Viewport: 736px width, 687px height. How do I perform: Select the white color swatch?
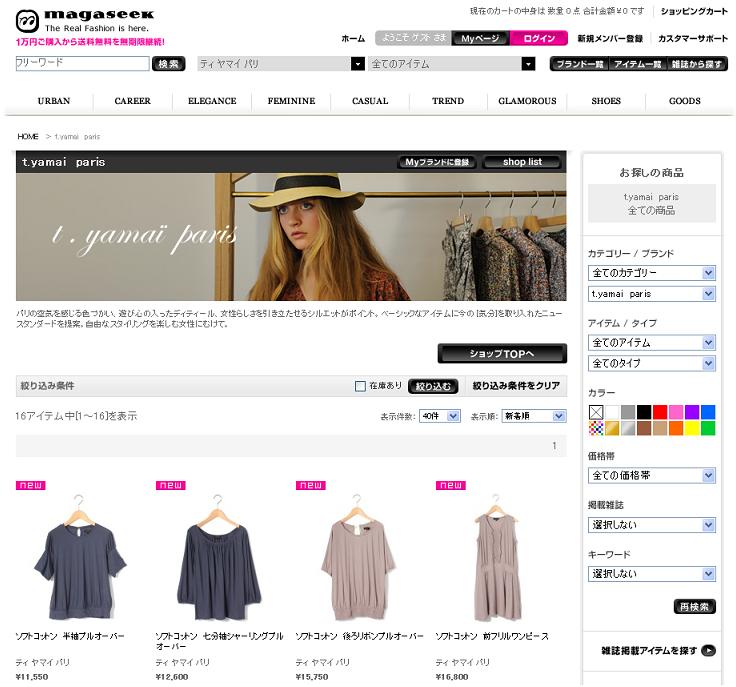click(x=612, y=412)
